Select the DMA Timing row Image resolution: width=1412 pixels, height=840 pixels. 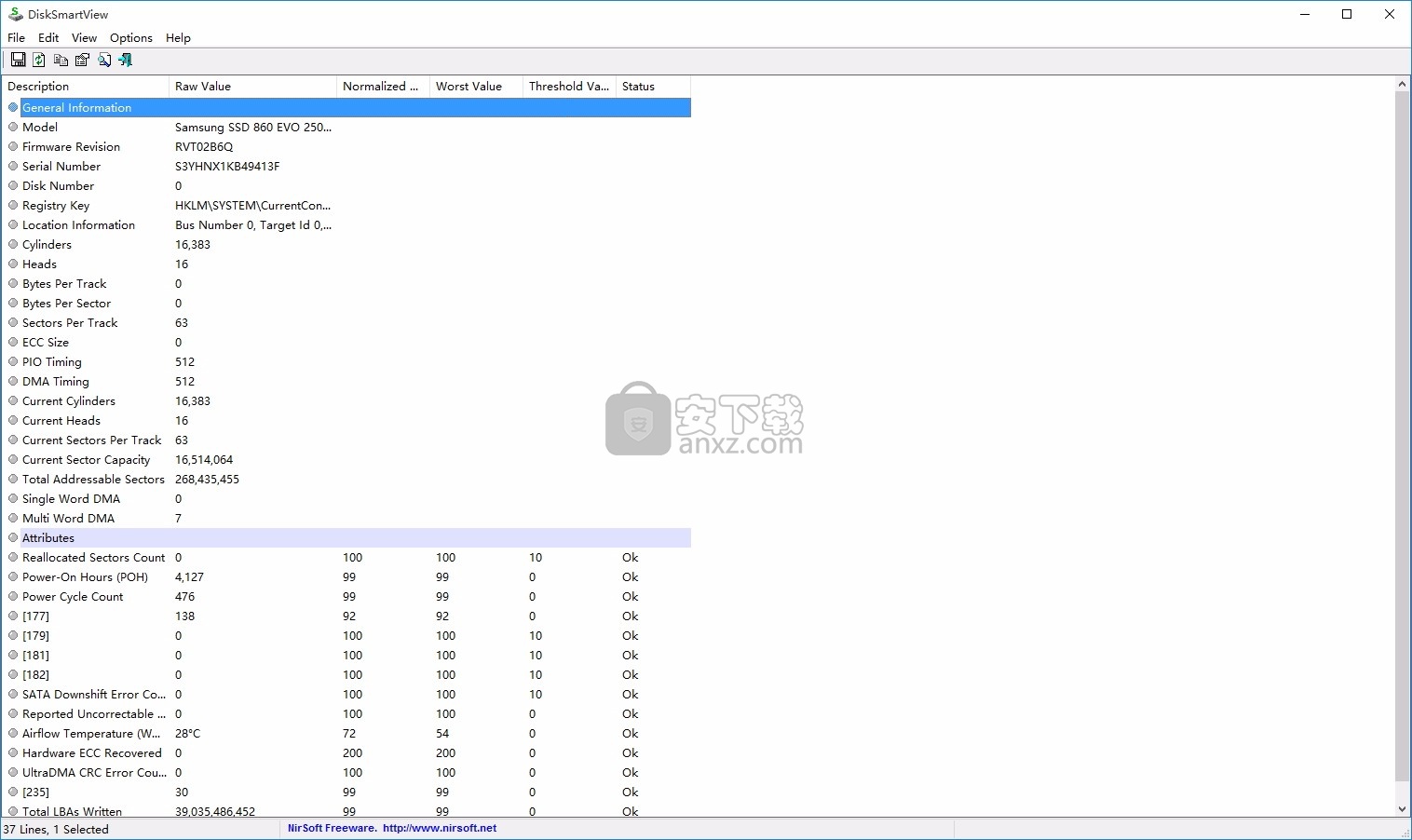(346, 381)
